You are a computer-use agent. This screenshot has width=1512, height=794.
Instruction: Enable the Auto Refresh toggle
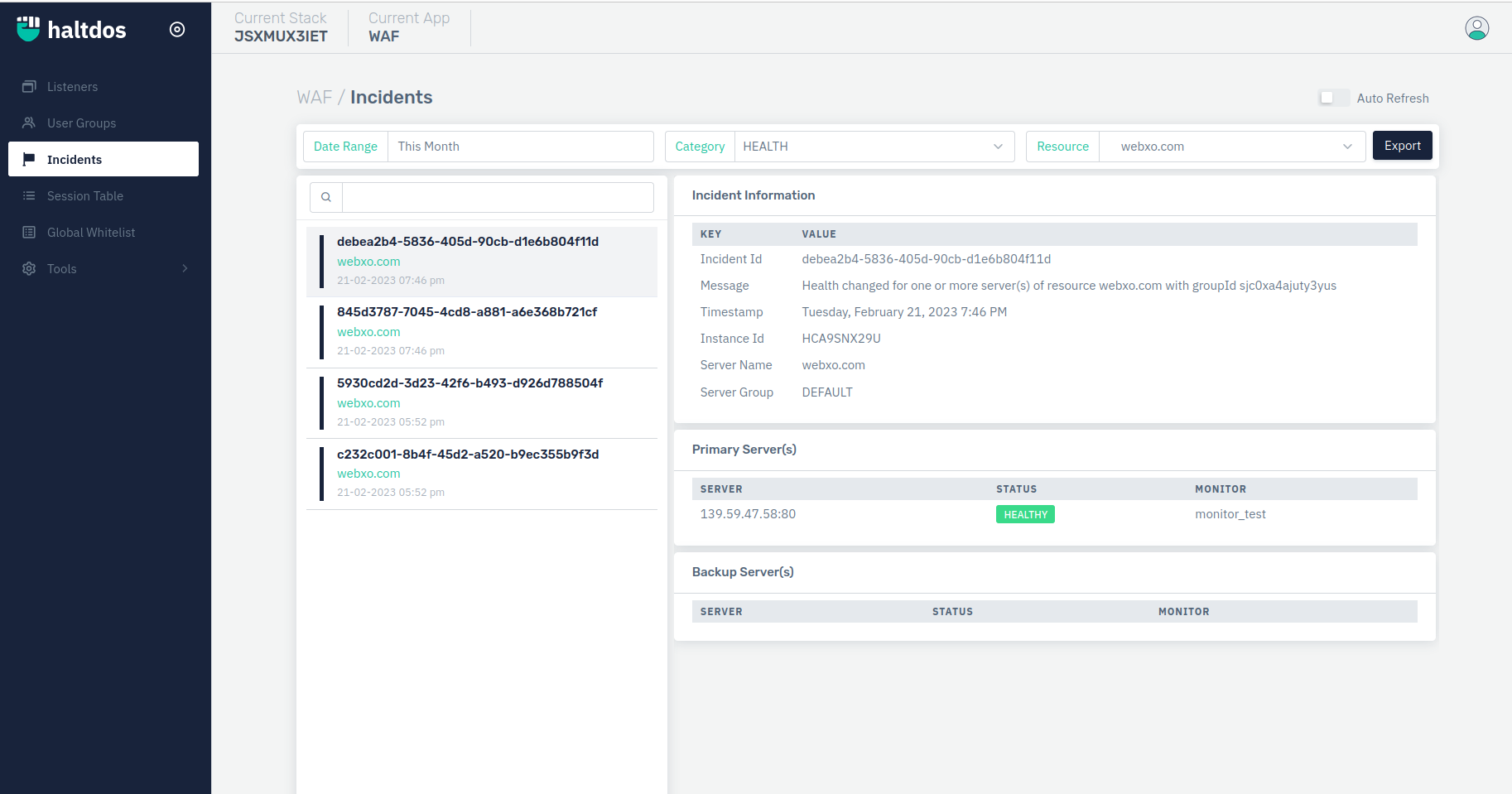point(1333,99)
